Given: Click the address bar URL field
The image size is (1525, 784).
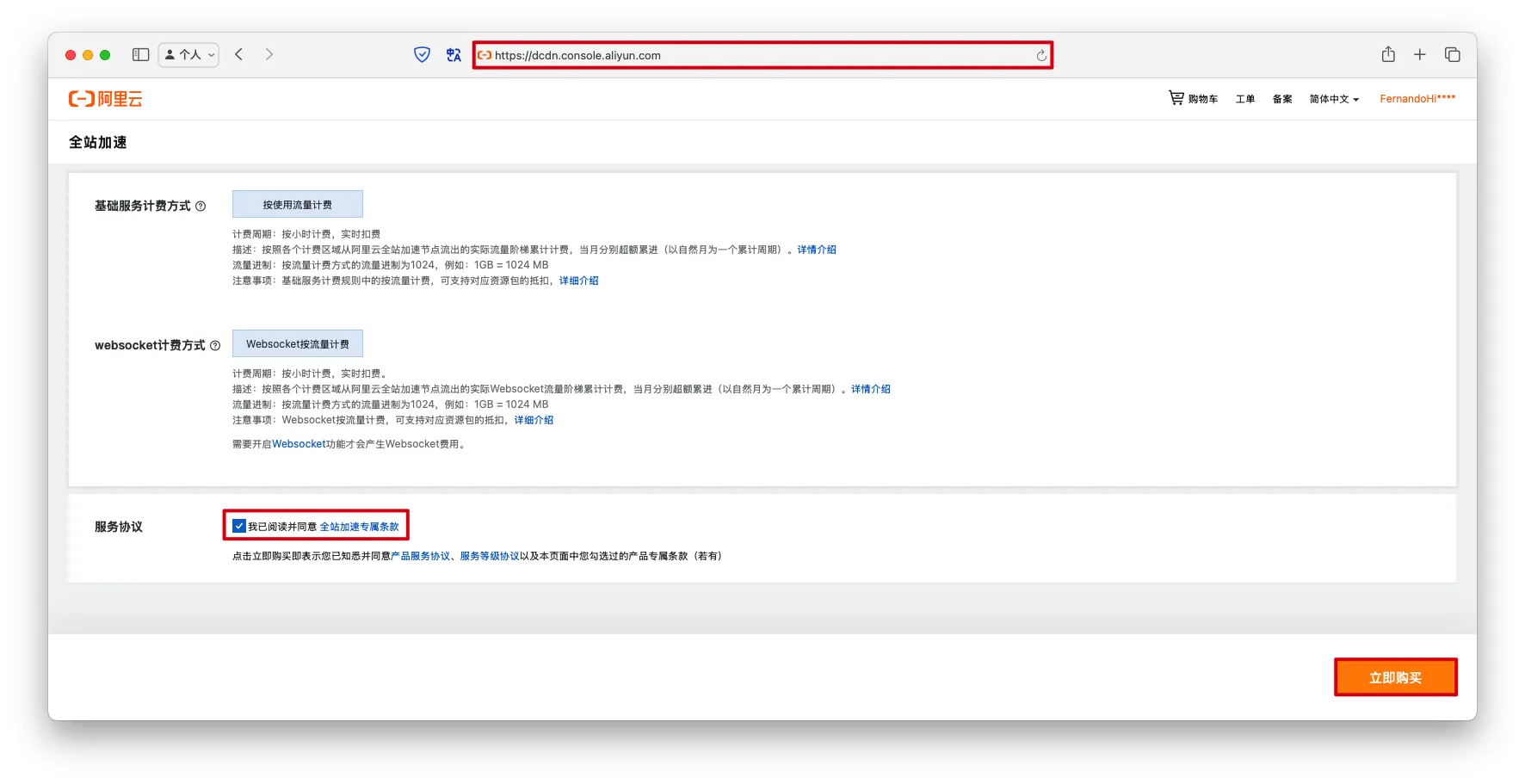Looking at the screenshot, I should pos(757,56).
